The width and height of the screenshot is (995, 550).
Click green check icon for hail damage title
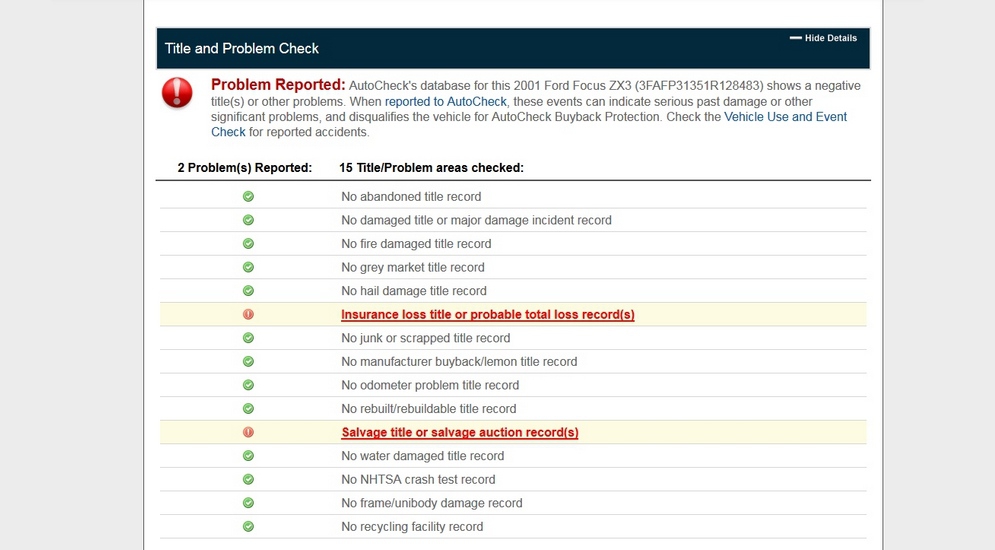(x=248, y=291)
